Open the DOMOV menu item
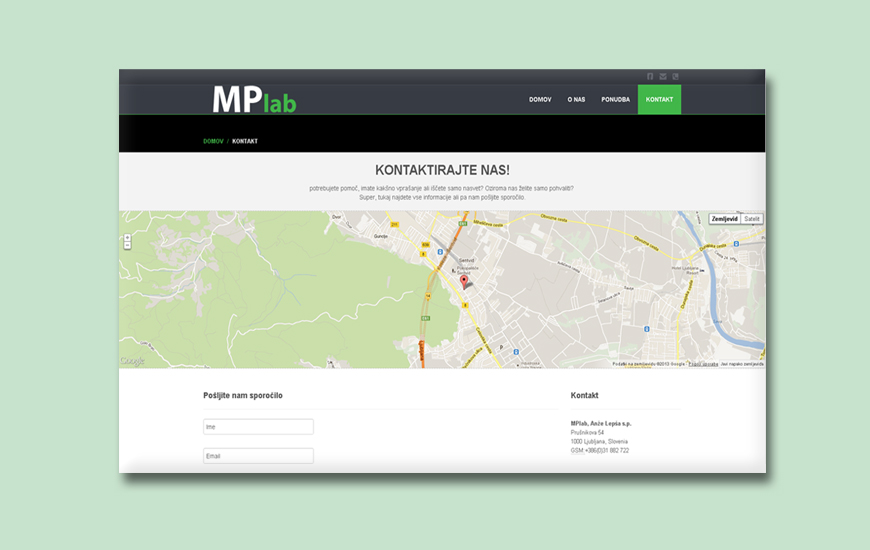Viewport: 870px width, 550px height. (x=540, y=100)
